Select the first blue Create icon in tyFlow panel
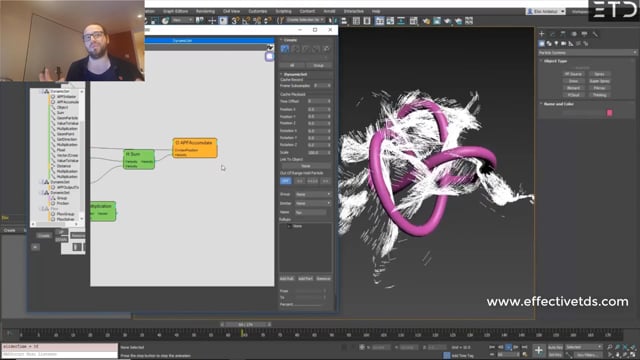The width and height of the screenshot is (640, 360). [285, 49]
